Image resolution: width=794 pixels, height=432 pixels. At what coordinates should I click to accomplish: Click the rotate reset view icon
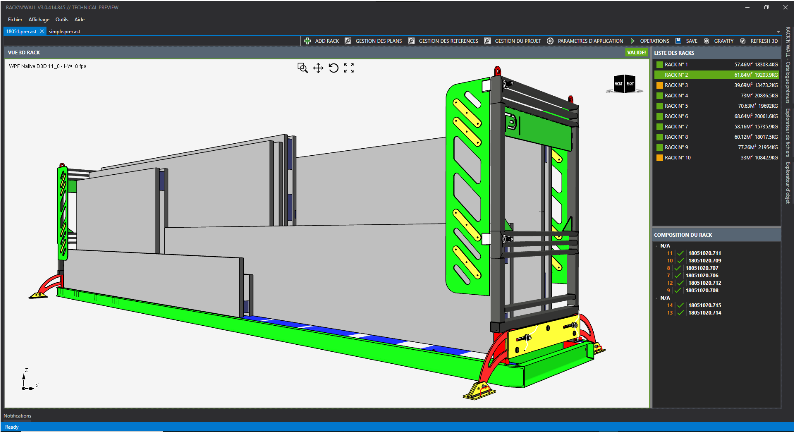coord(333,68)
